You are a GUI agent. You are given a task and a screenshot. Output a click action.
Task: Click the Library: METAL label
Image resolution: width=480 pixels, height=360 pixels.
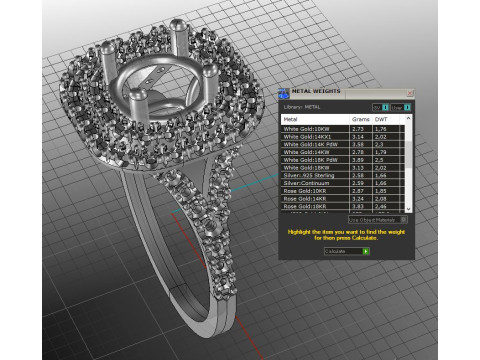(x=302, y=107)
